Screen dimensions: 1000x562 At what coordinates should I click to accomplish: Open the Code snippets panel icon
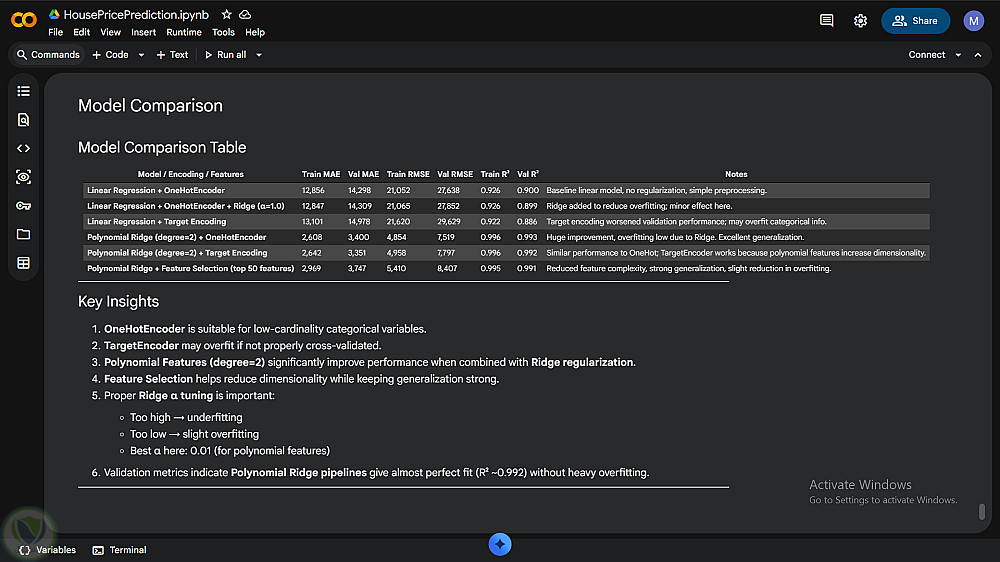coord(23,148)
